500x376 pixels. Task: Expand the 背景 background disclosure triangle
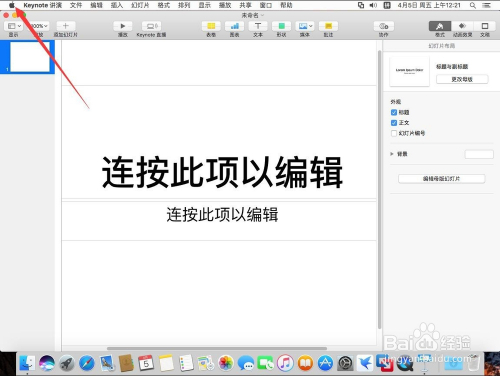point(392,154)
